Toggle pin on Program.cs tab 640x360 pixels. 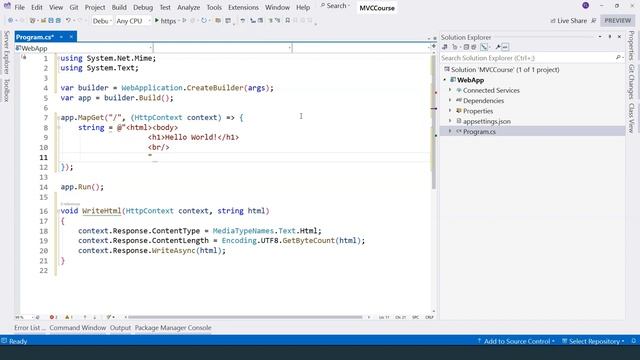[61, 37]
